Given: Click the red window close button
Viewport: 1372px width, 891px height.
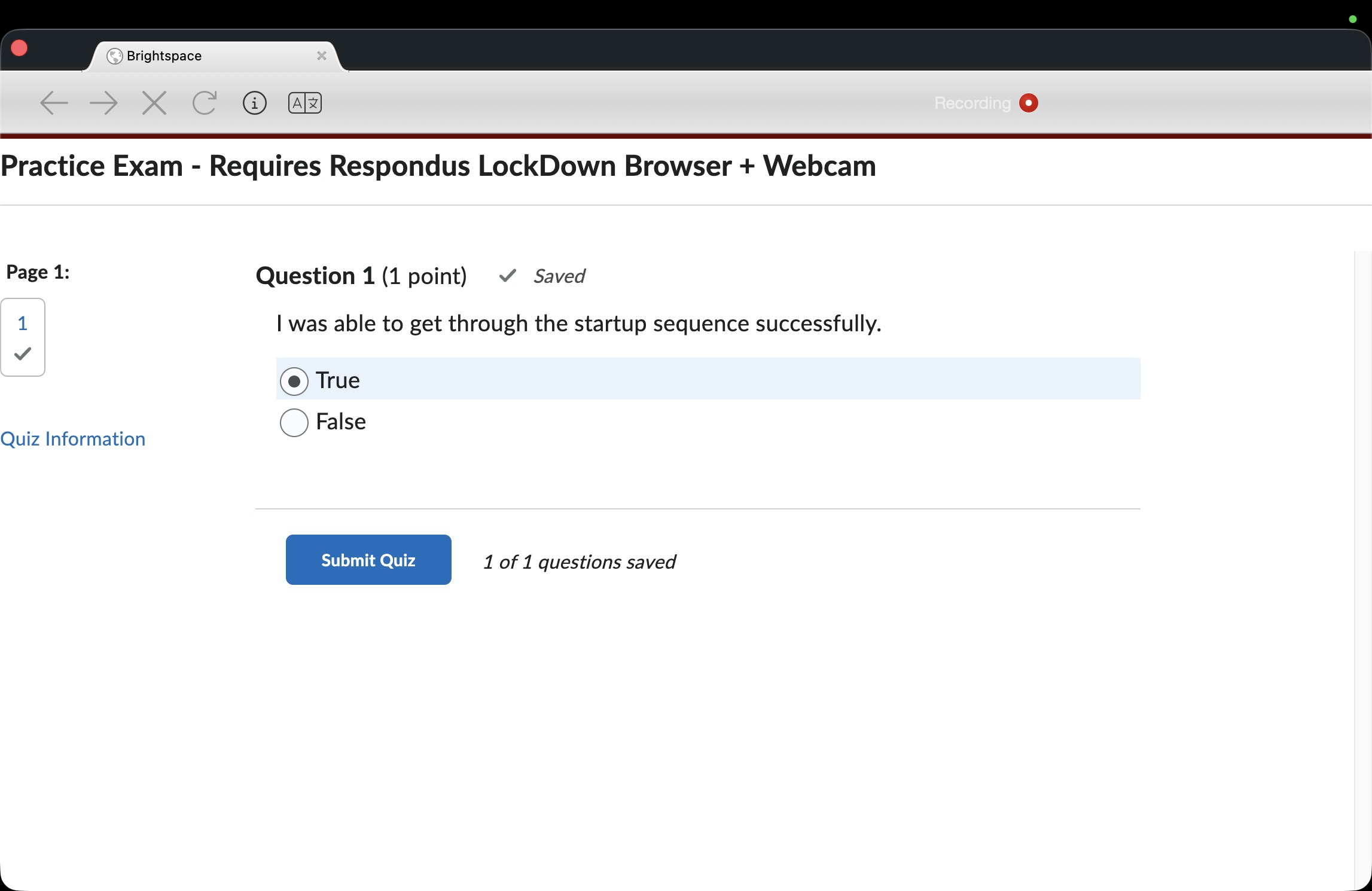Looking at the screenshot, I should 19,48.
